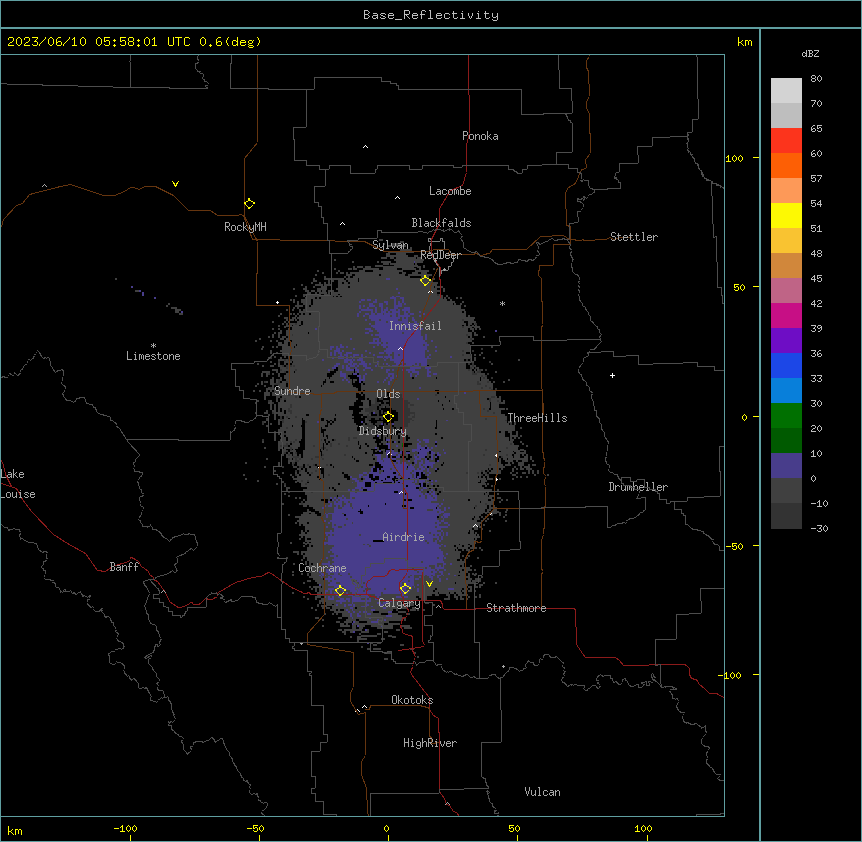The width and height of the screenshot is (862, 842).
Task: Click the Didsbury city label
Action: (x=383, y=431)
